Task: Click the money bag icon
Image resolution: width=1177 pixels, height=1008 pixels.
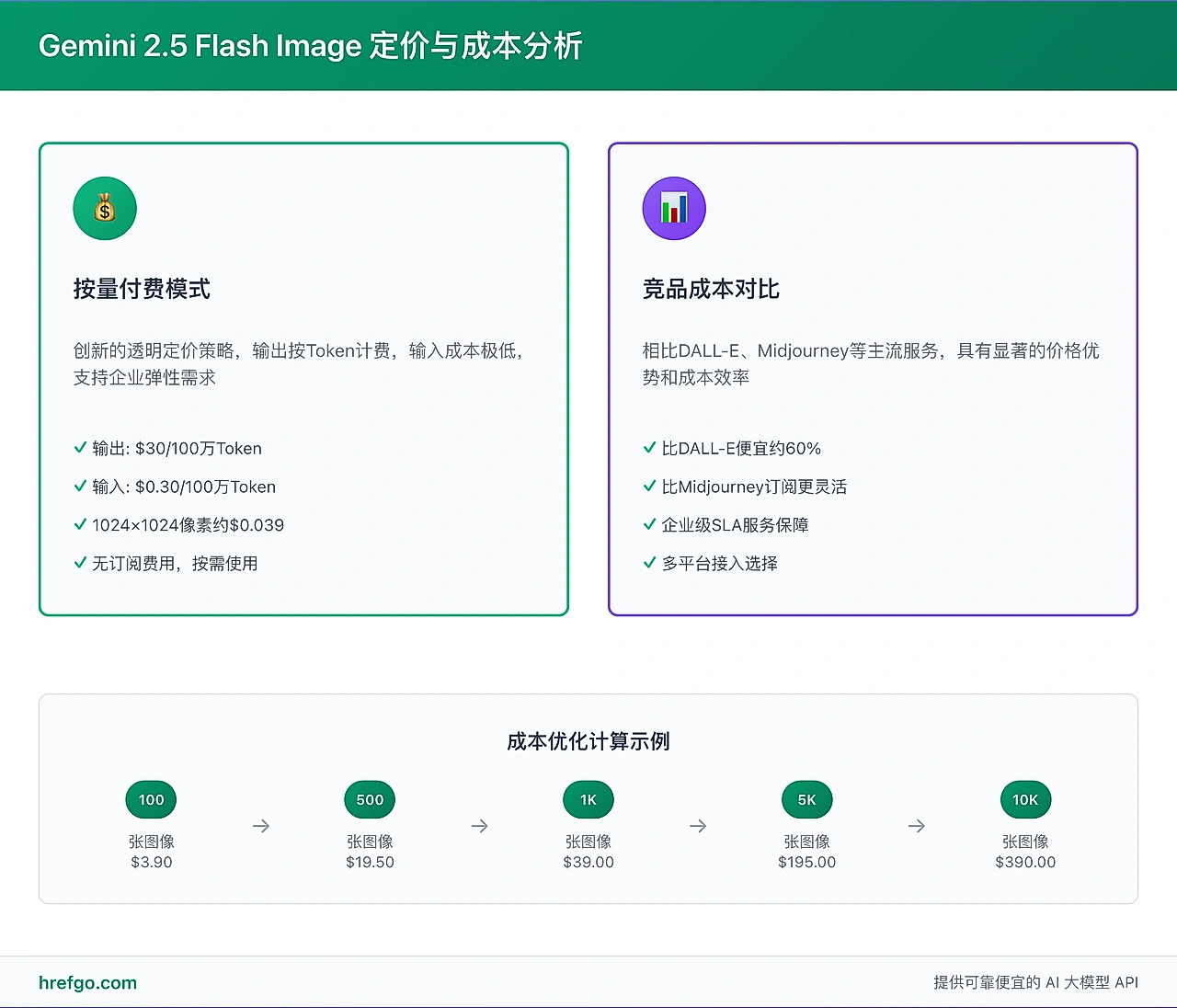Action: pos(105,209)
